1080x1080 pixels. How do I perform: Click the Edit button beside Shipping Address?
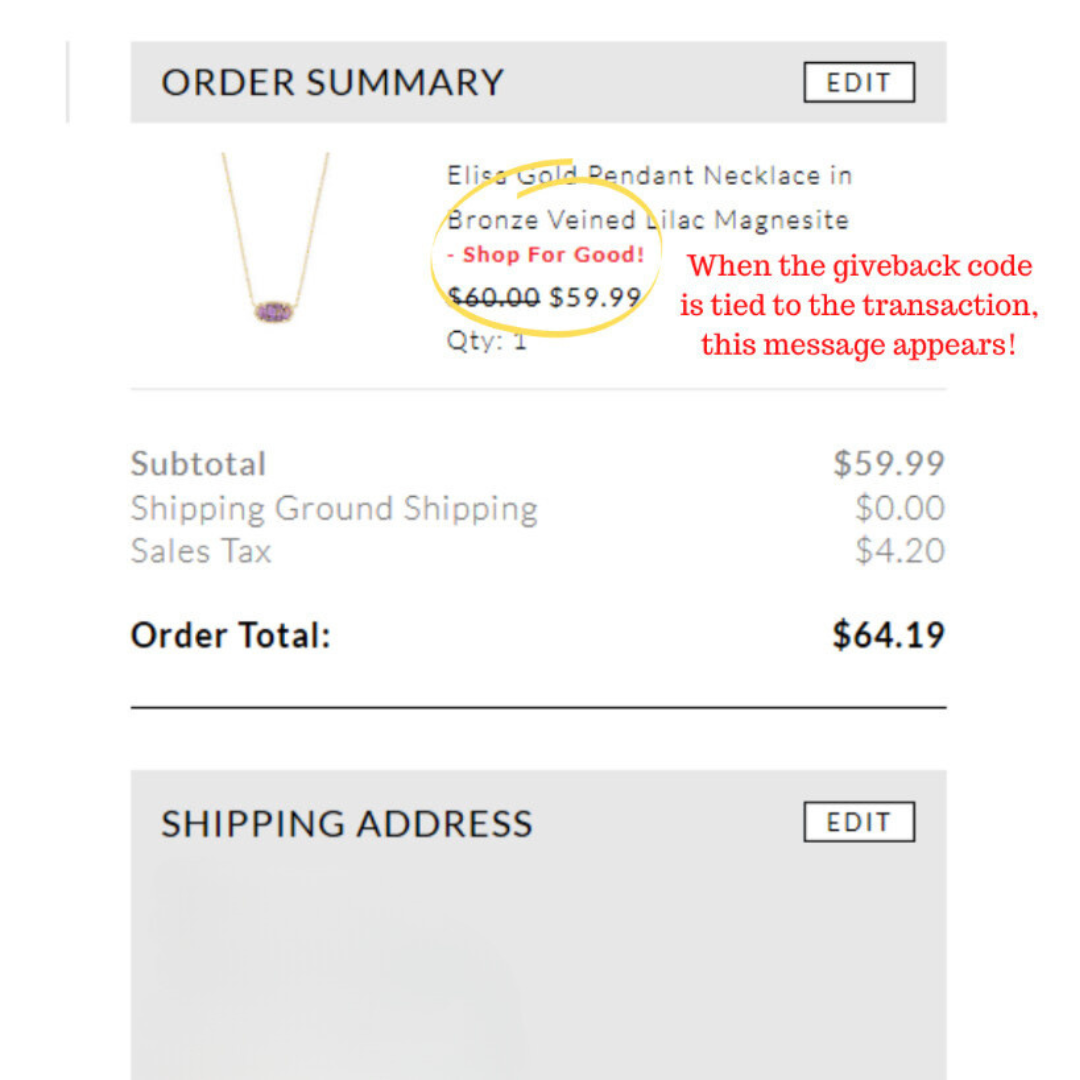tap(859, 821)
